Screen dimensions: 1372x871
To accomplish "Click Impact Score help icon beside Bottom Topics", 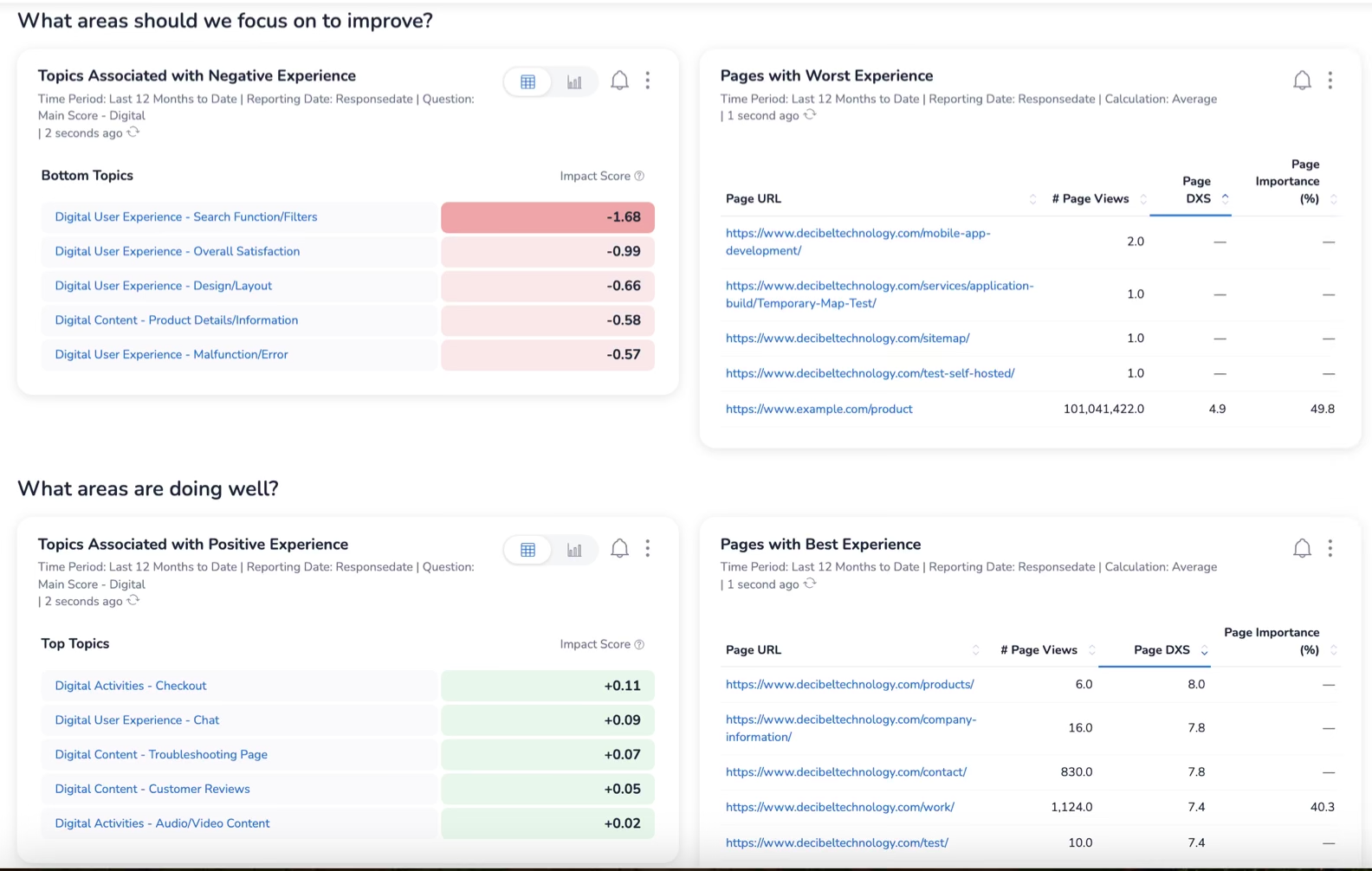I will click(x=639, y=176).
